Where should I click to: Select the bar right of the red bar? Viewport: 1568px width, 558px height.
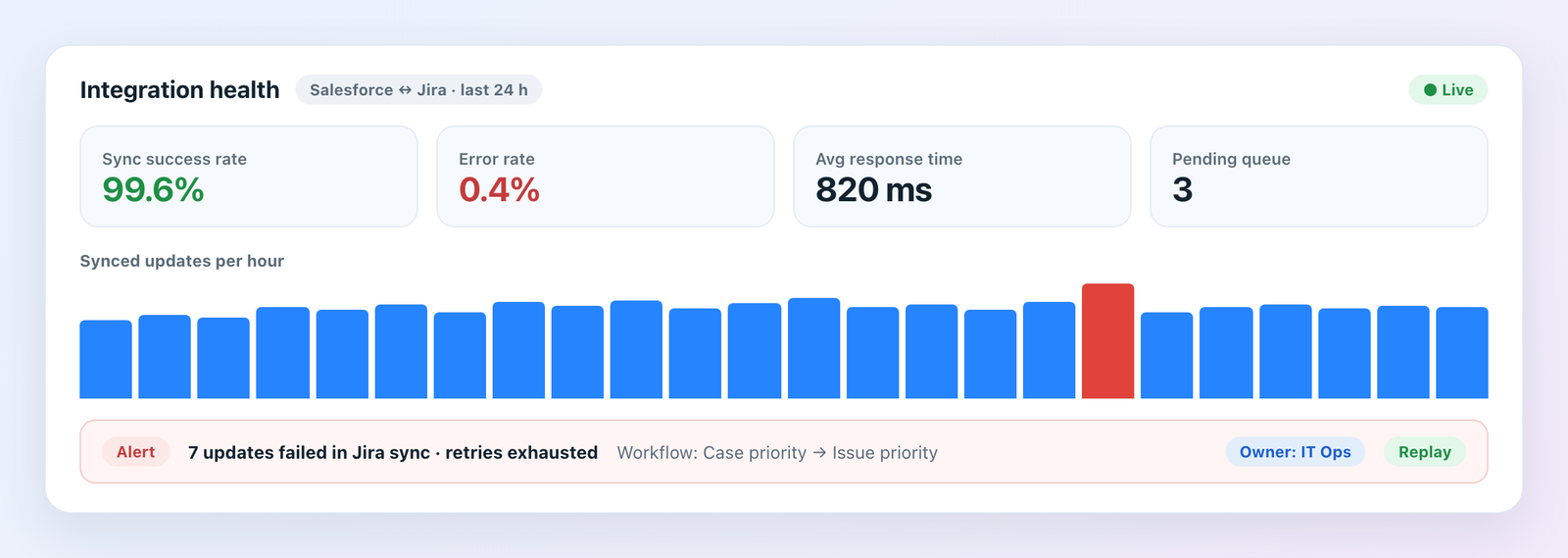pyautogui.click(x=1166, y=355)
